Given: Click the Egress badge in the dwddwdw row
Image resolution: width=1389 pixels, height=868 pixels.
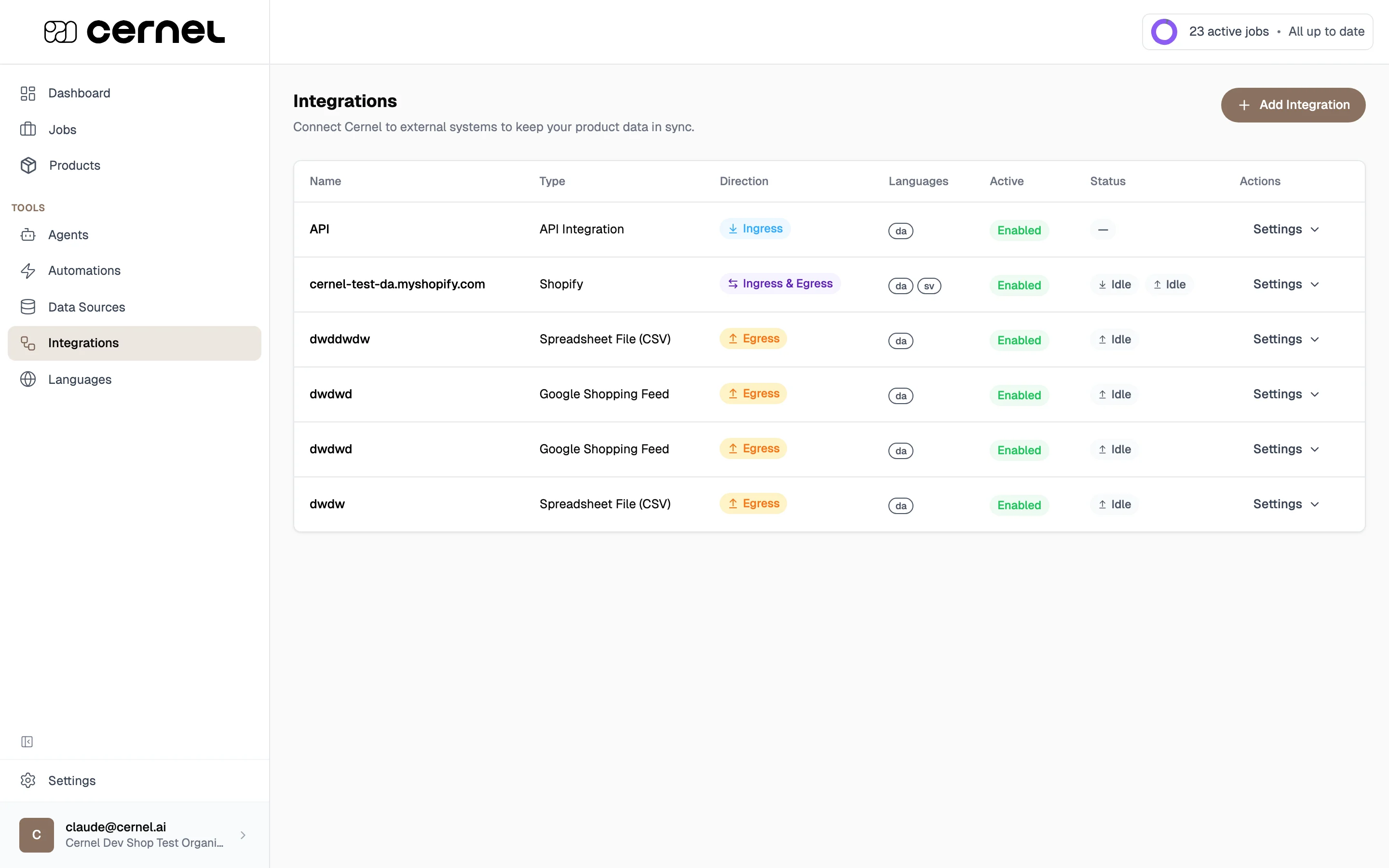Looking at the screenshot, I should click(x=753, y=339).
